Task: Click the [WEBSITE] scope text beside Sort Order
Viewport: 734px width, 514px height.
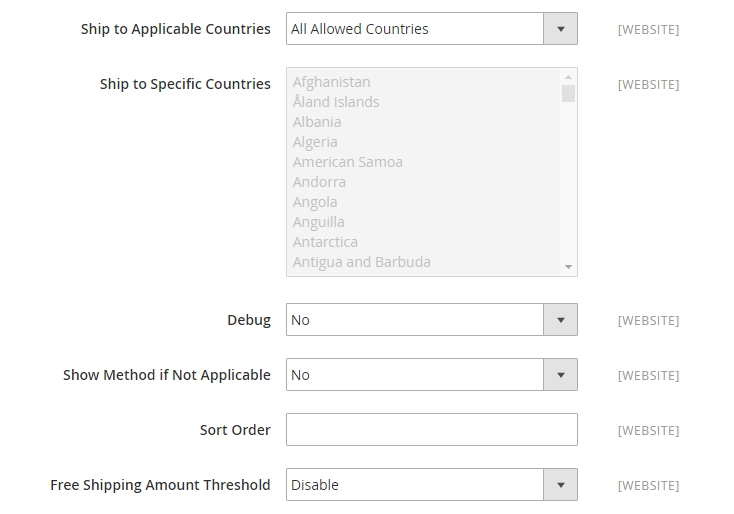Action: click(x=648, y=431)
